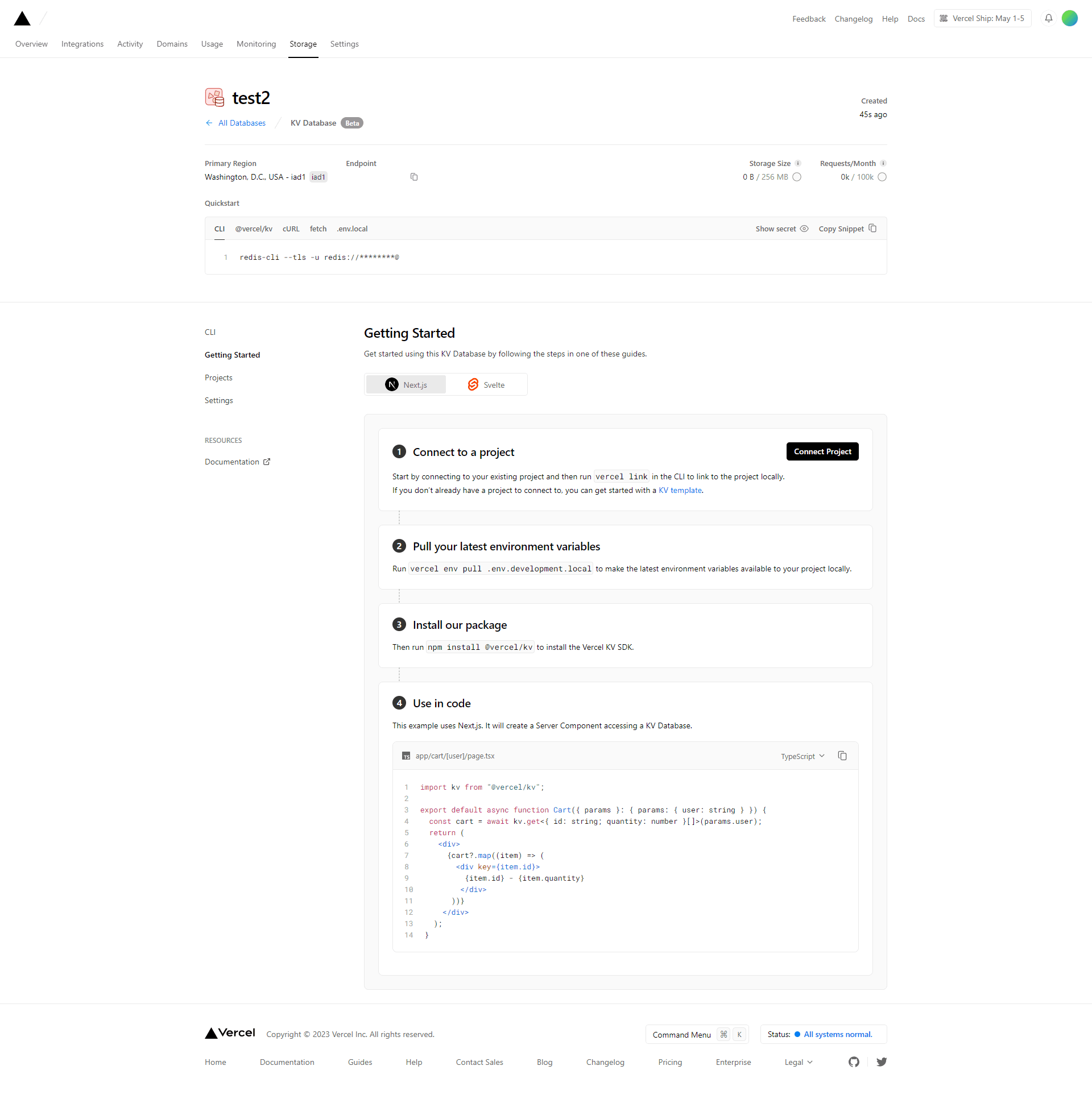1092x1099 pixels.
Task: Open the Integrations tab
Action: tap(82, 44)
